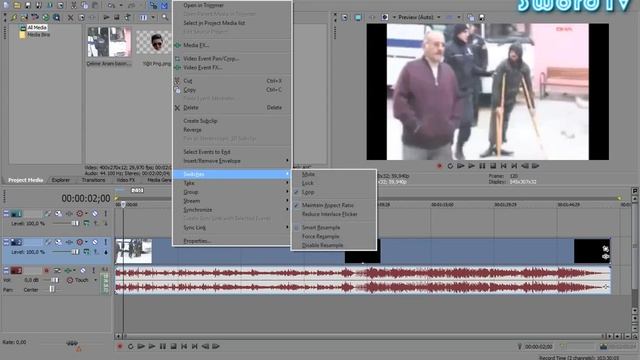Toggle Mute on audio track 3

pyautogui.click(x=83, y=271)
